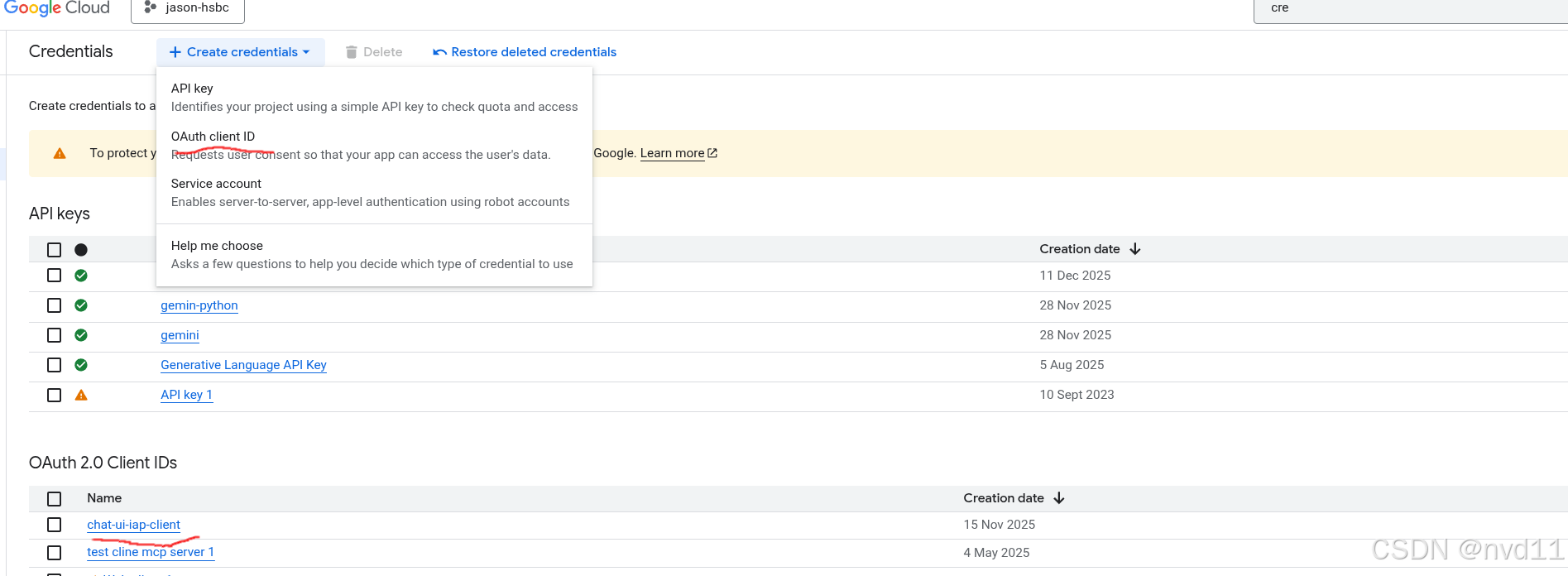
Task: Click the OAuth 2.0 Client IDs heading
Action: 103,463
